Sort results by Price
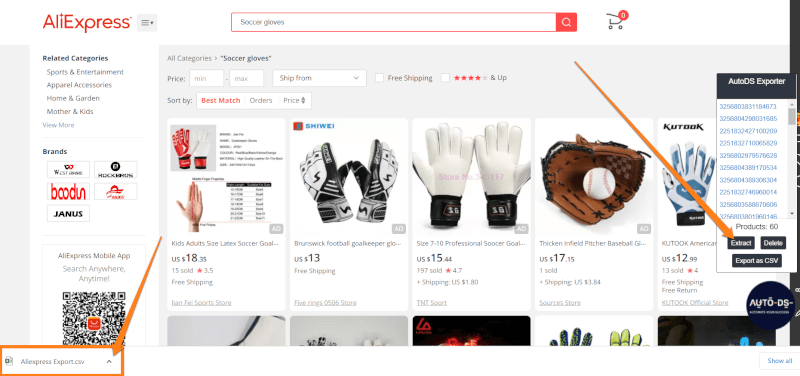 [294, 101]
